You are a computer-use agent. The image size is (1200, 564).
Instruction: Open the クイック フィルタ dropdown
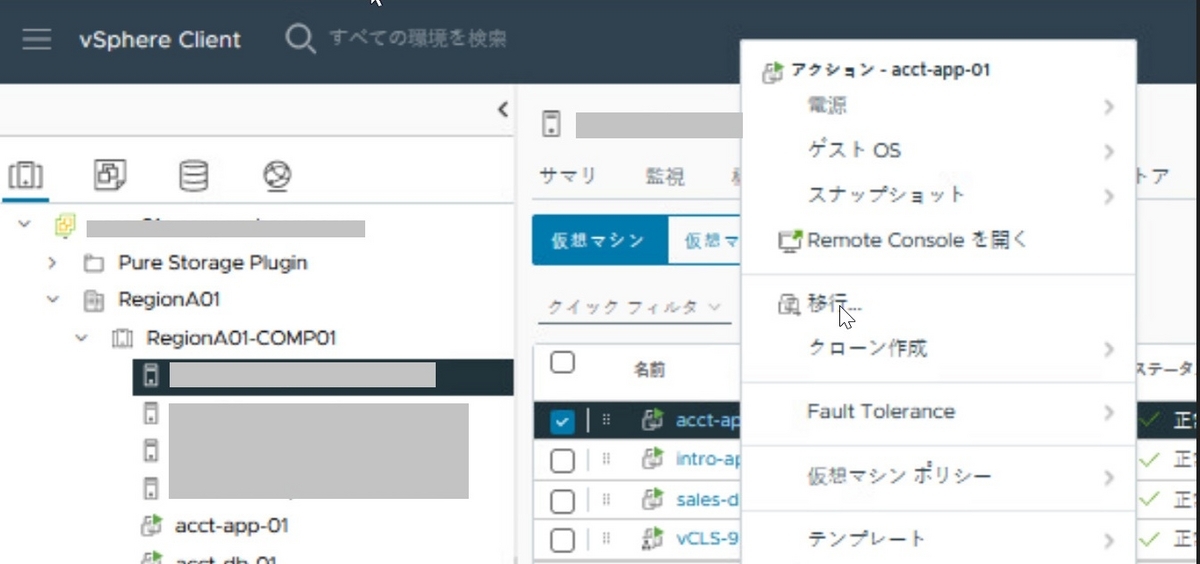(634, 308)
